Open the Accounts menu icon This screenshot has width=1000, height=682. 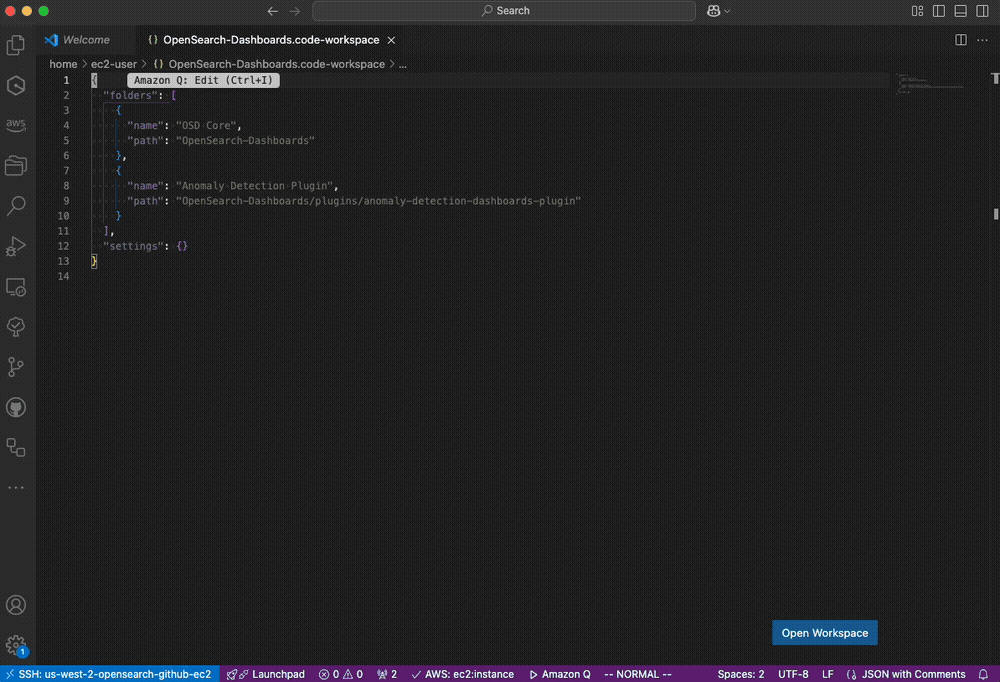pyautogui.click(x=16, y=605)
